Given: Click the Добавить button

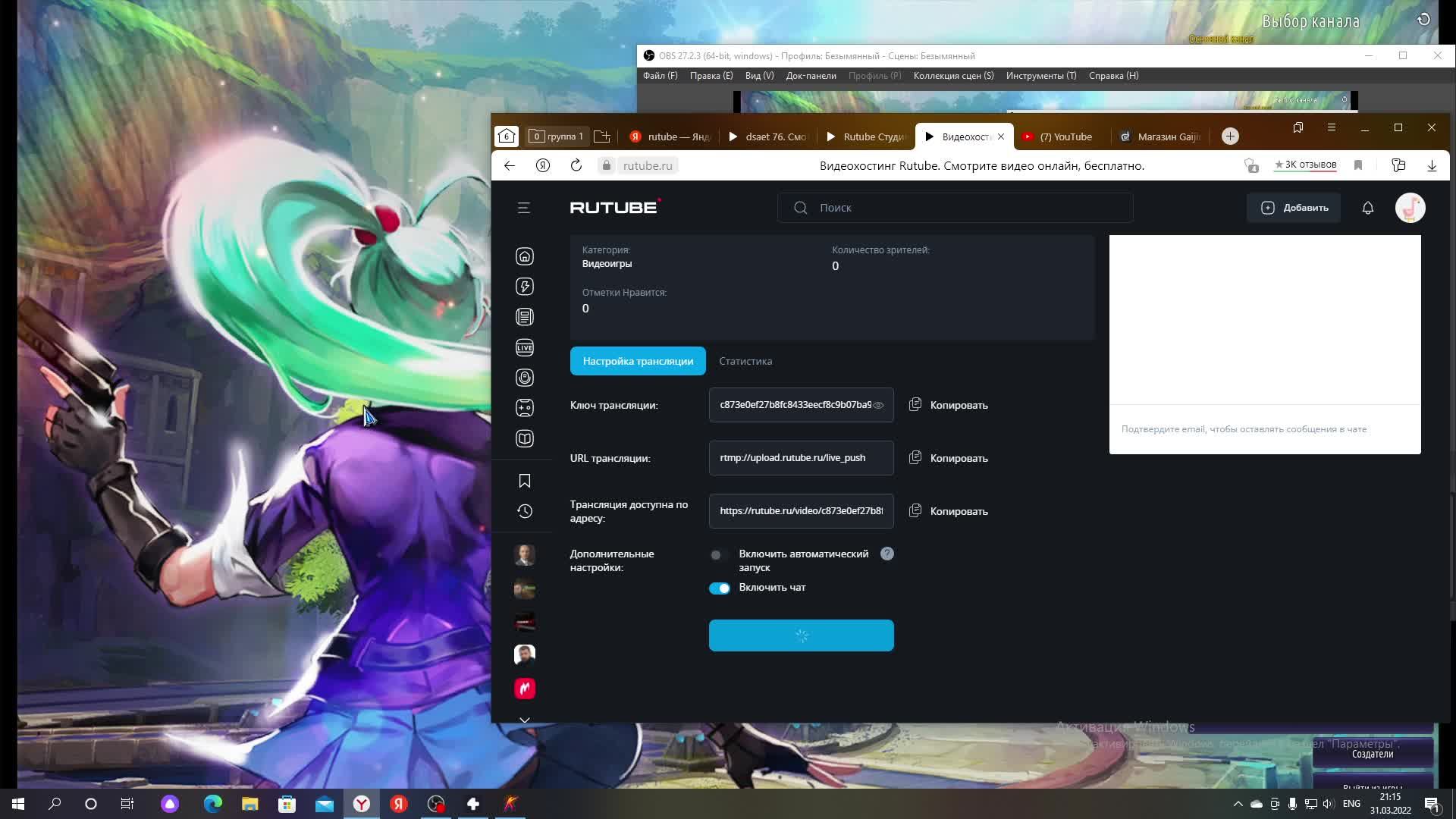Looking at the screenshot, I should click(1294, 208).
